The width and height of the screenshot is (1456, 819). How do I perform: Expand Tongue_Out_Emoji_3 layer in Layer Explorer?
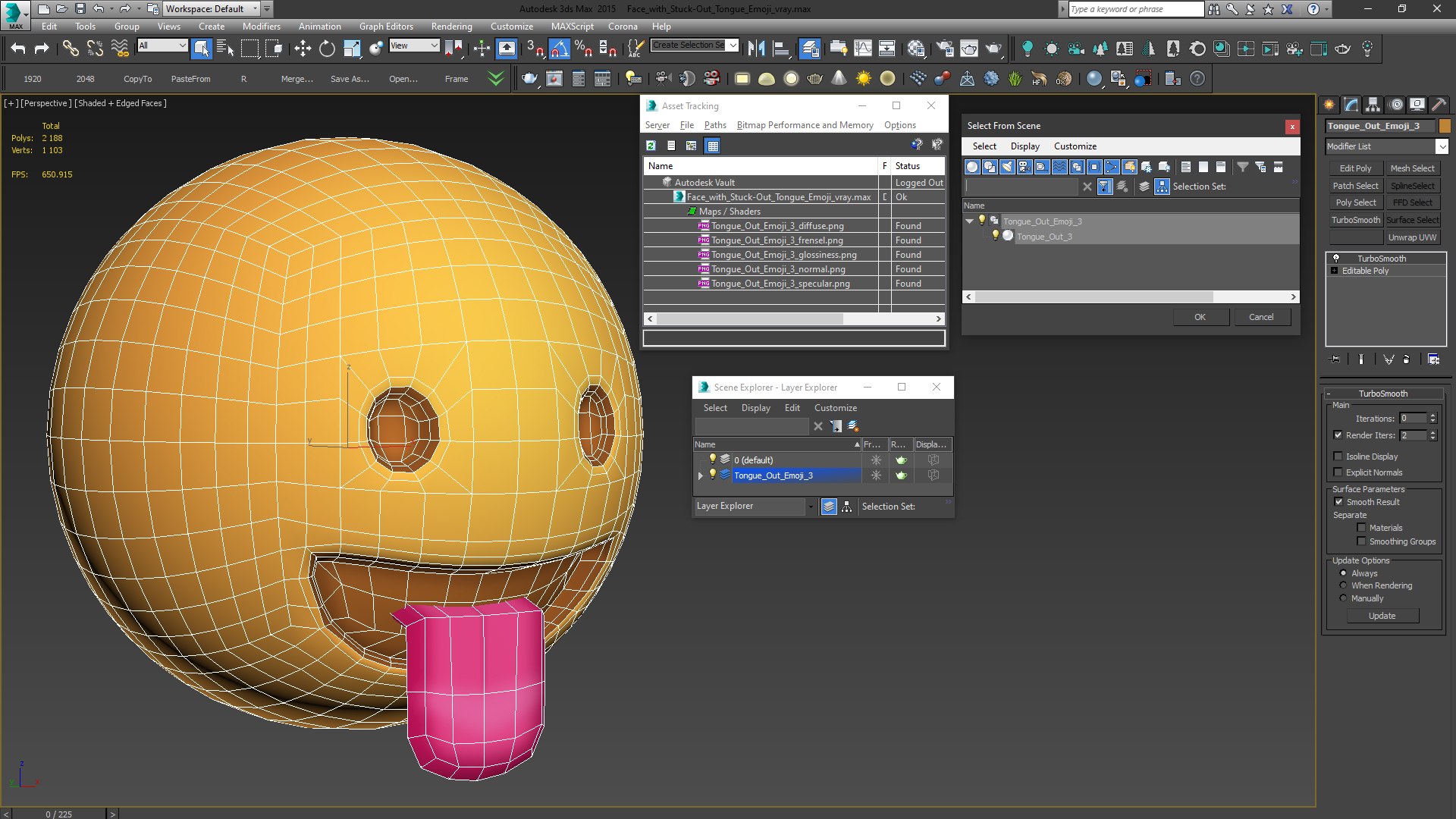[x=701, y=475]
